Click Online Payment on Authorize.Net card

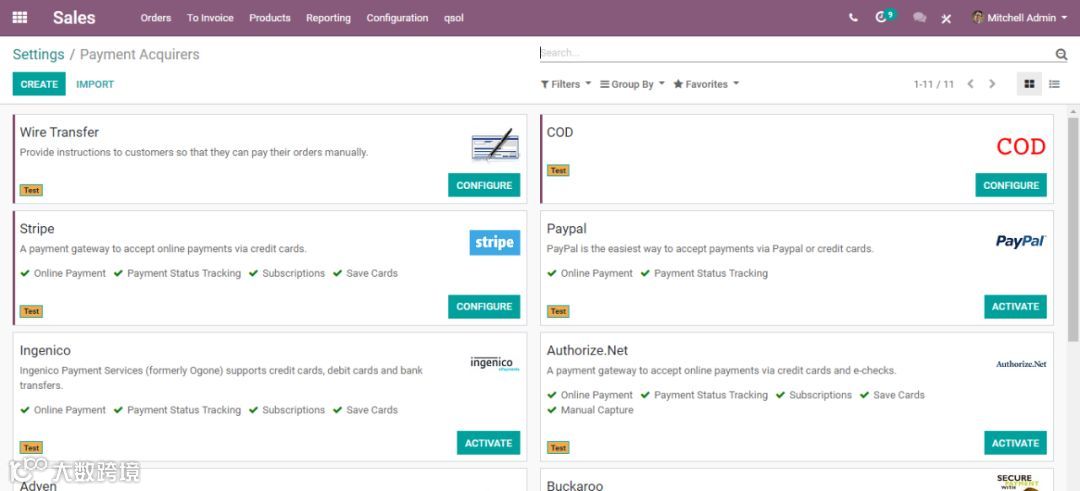coord(590,395)
